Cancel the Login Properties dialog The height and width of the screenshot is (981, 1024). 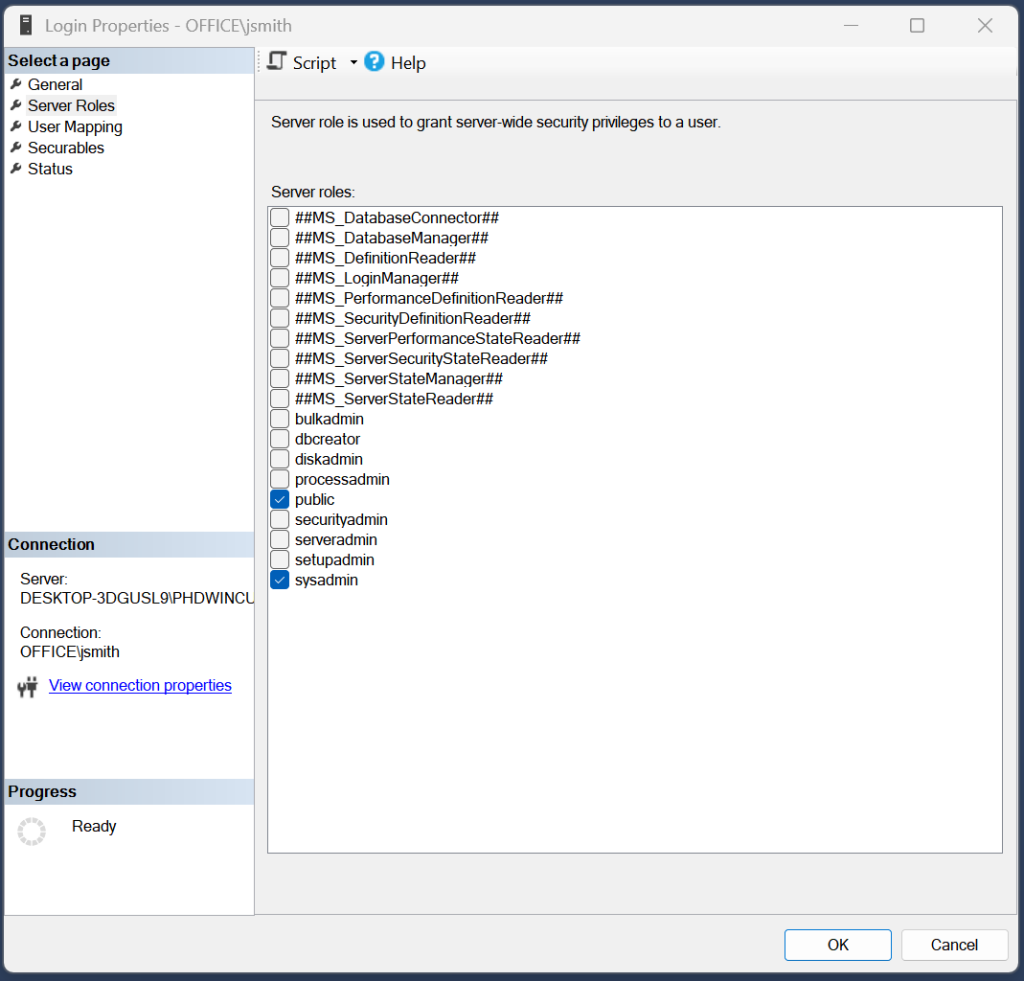(x=954, y=945)
